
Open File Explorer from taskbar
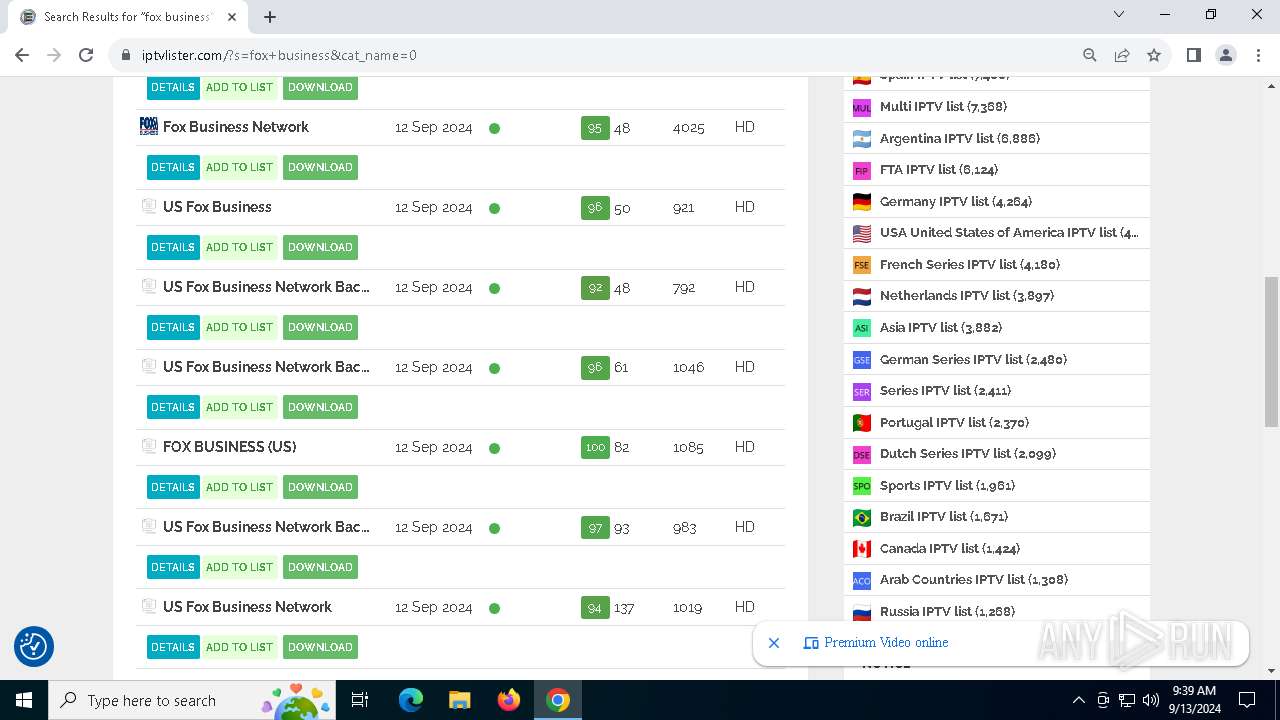click(459, 700)
